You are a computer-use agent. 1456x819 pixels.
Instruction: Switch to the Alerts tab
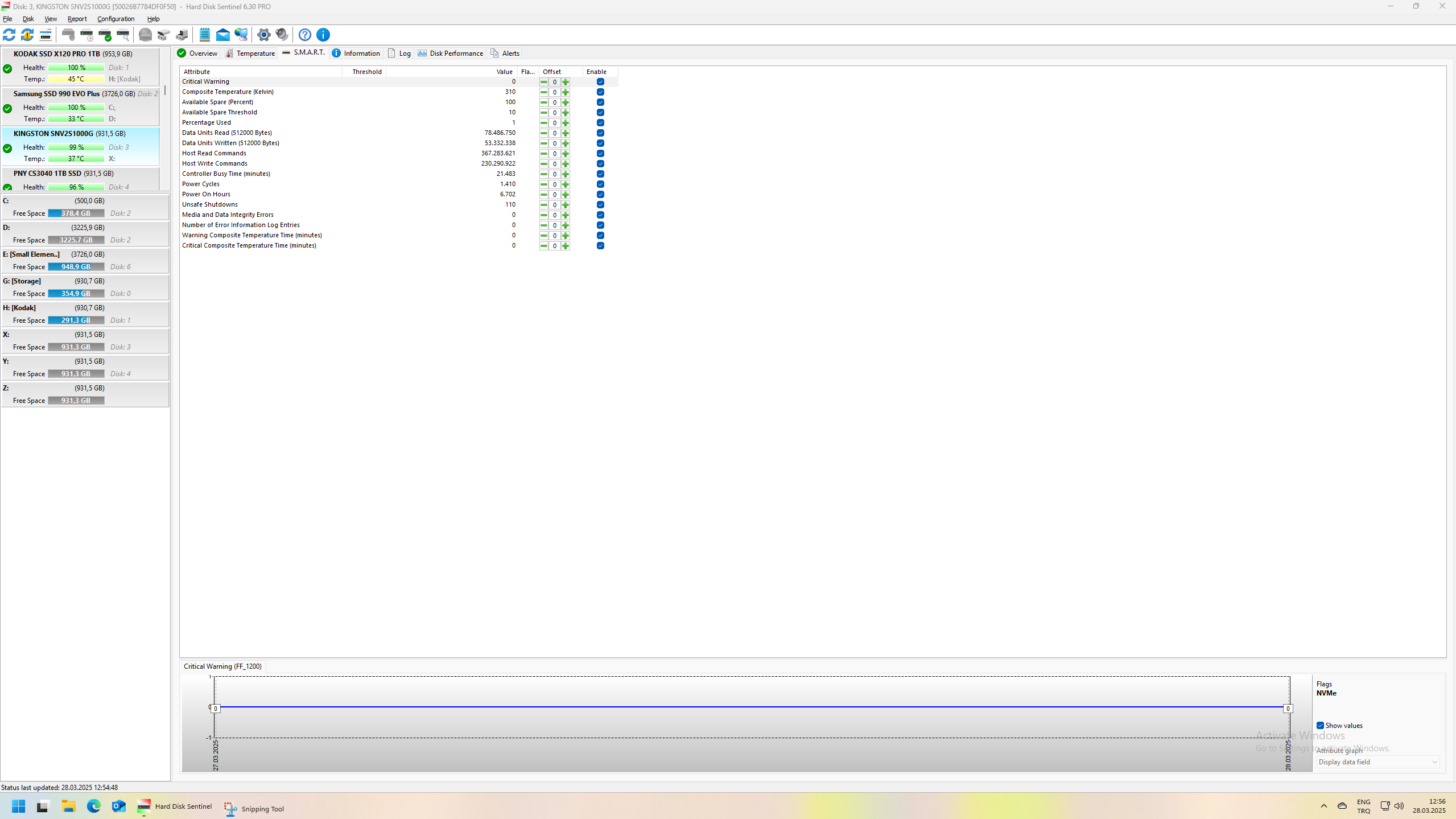pyautogui.click(x=505, y=53)
